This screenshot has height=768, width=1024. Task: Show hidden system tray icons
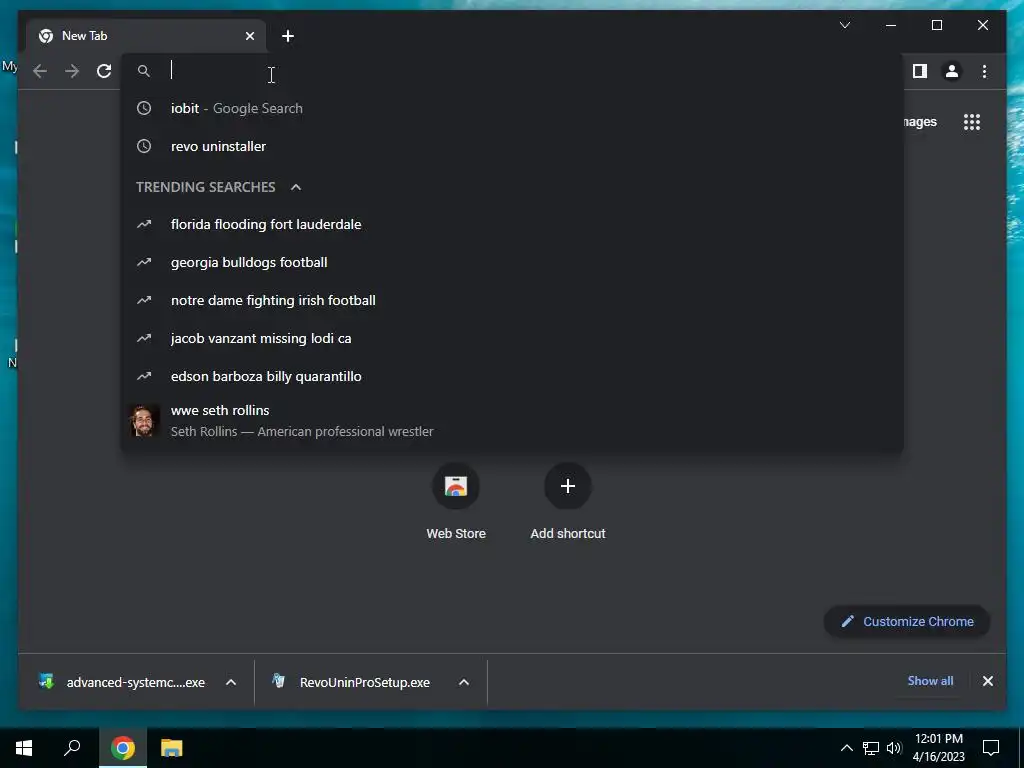(846, 748)
